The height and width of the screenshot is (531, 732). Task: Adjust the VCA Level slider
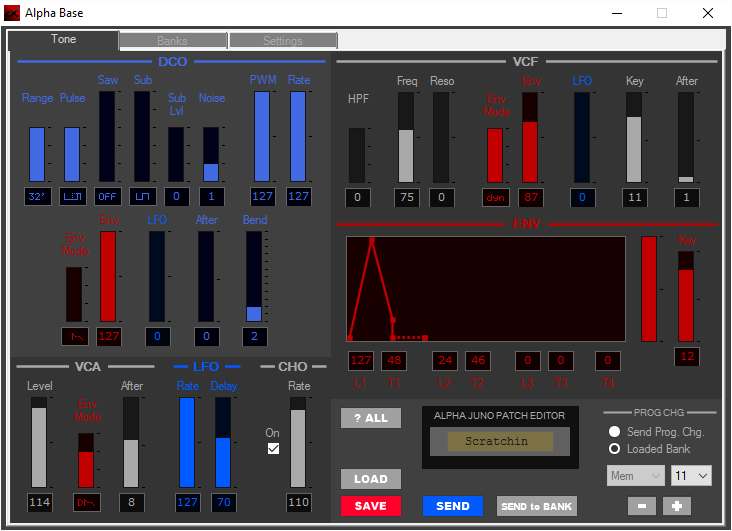pyautogui.click(x=39, y=442)
